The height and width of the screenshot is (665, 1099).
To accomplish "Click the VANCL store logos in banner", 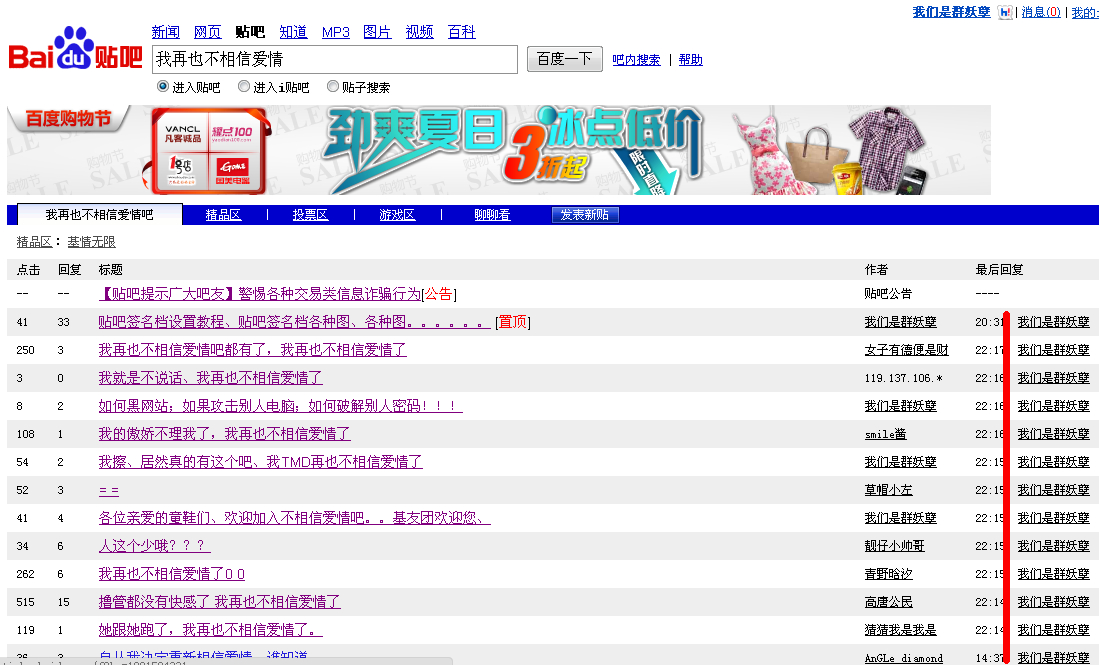I will [x=208, y=151].
